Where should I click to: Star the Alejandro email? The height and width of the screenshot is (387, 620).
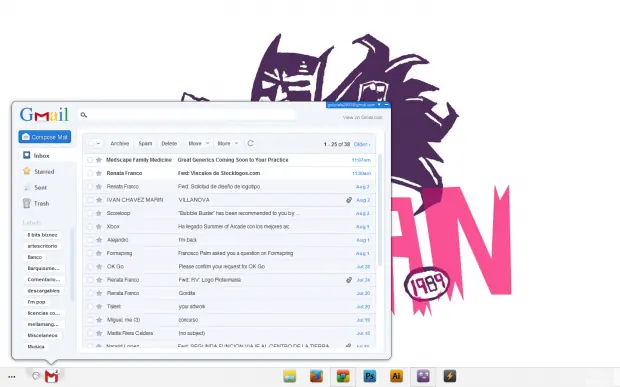[x=99, y=240]
